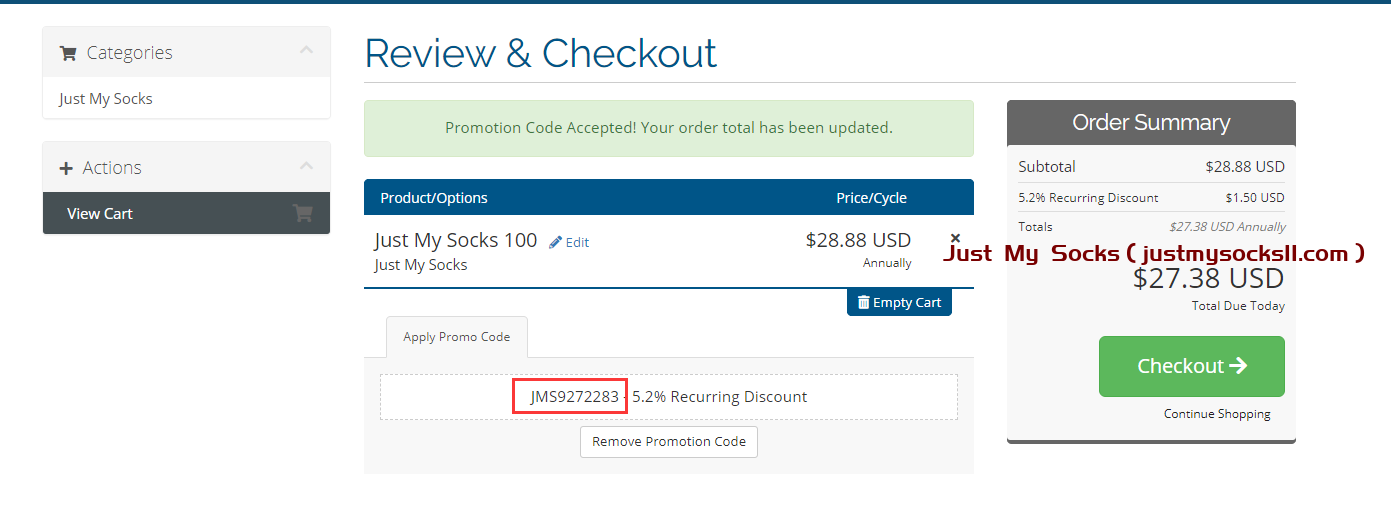Click the JMS9272283 promo code text

coord(575,397)
